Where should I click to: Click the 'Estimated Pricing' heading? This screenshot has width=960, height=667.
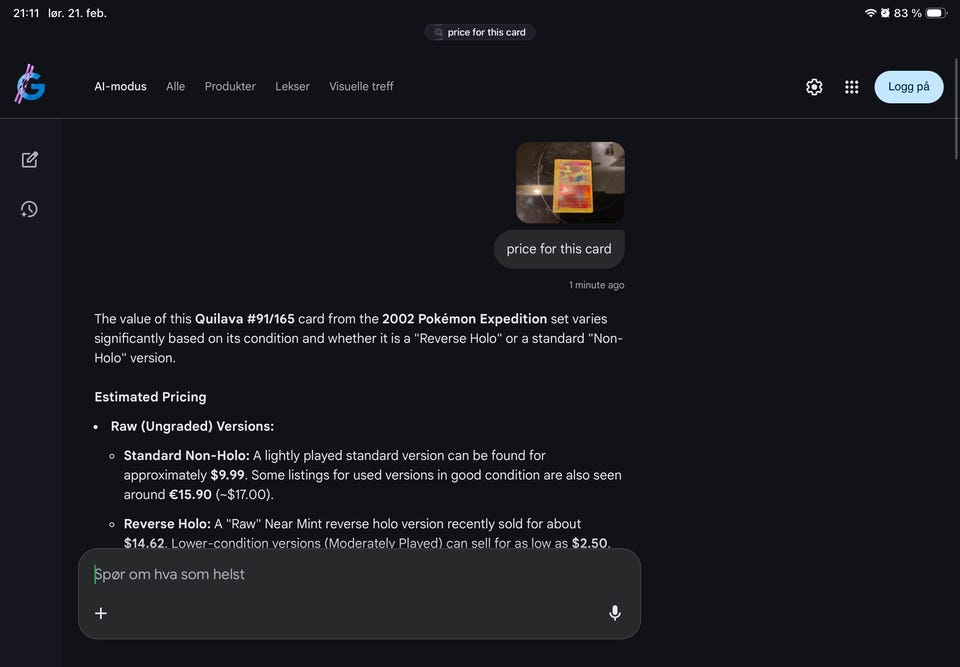(150, 397)
